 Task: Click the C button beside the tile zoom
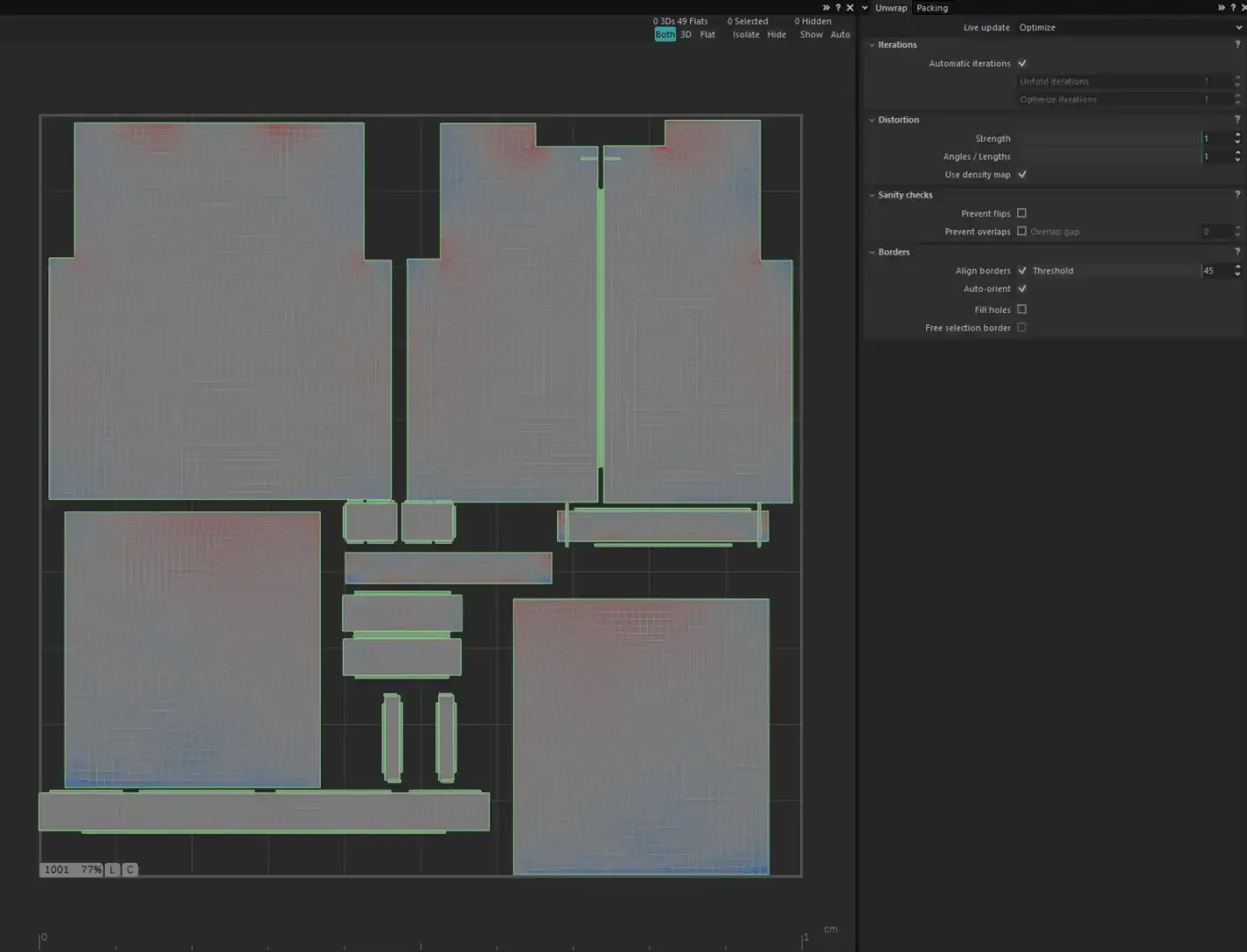tap(130, 870)
